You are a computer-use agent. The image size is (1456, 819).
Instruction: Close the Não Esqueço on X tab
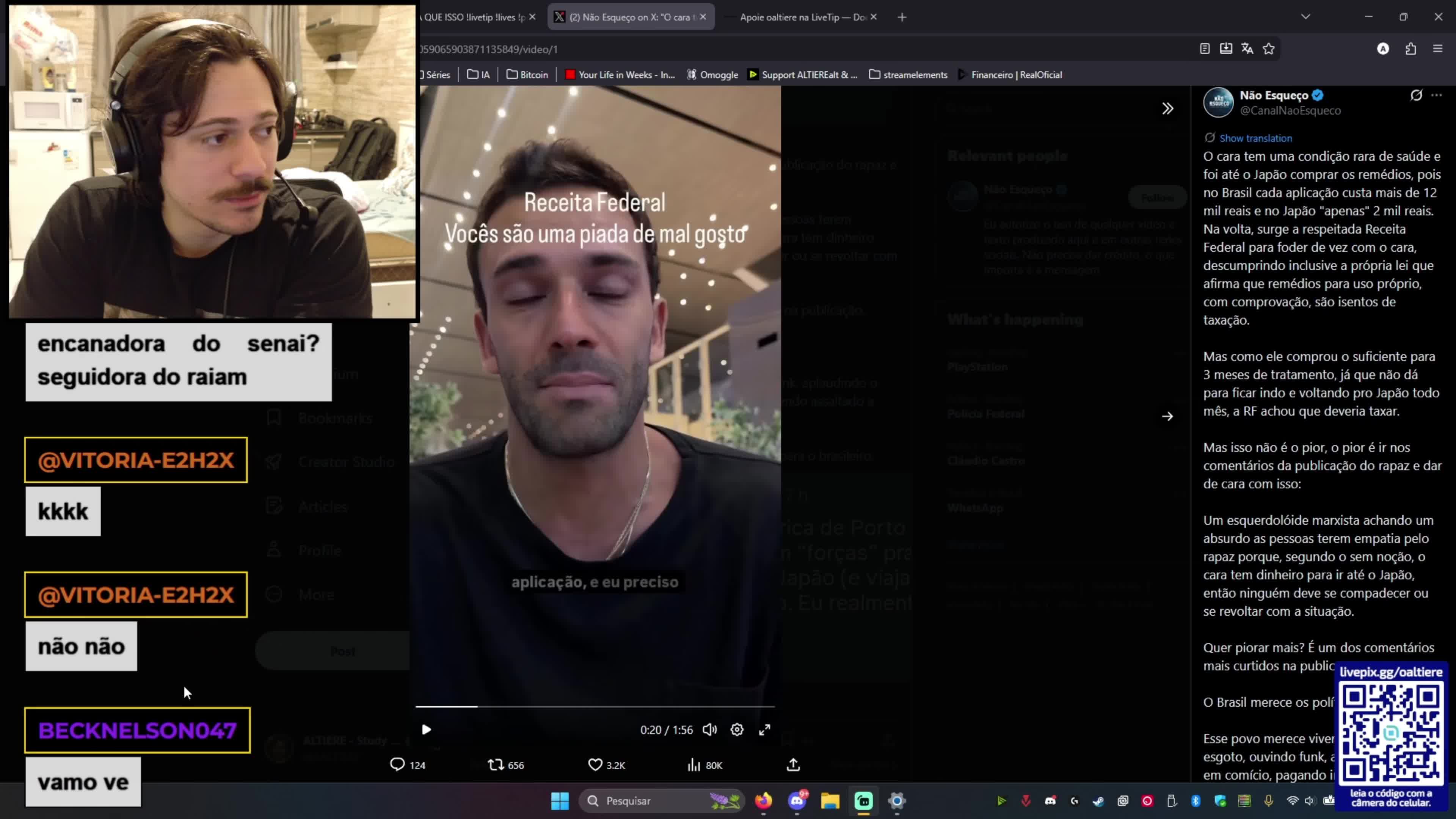click(703, 17)
